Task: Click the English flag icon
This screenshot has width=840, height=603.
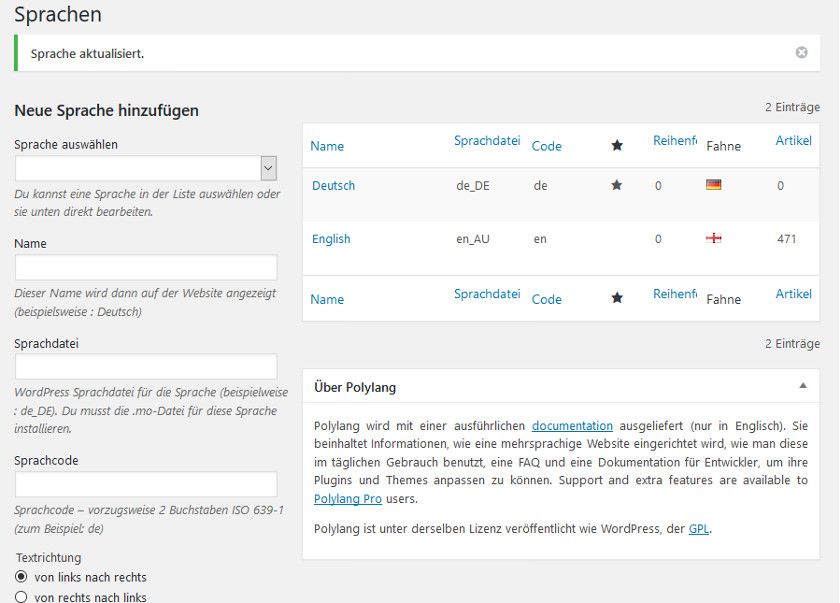Action: (x=714, y=238)
